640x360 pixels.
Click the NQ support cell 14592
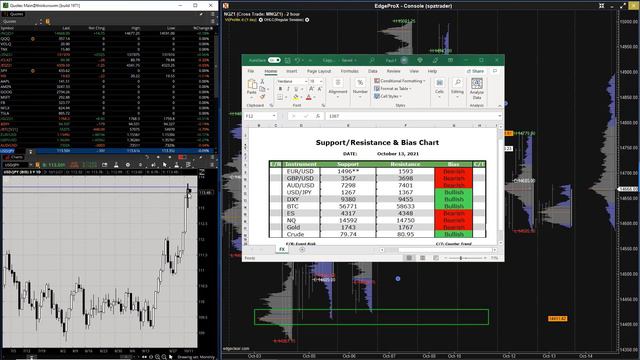coord(348,220)
